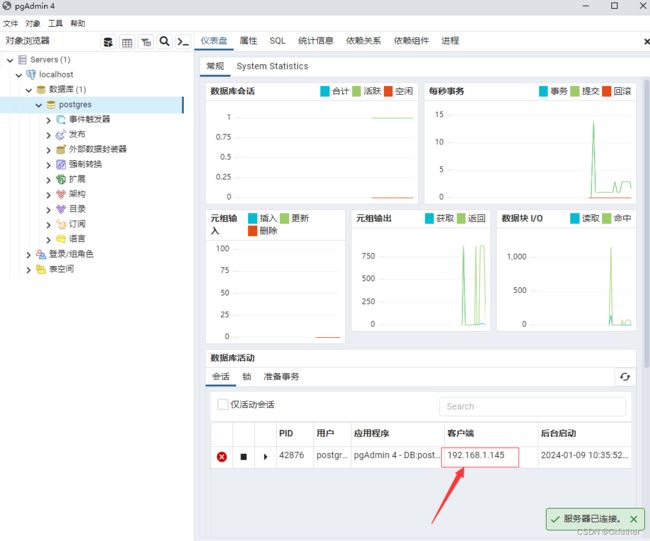This screenshot has width=650, height=541.
Task: Select the 架构 schemas tree item
Action: point(77,194)
